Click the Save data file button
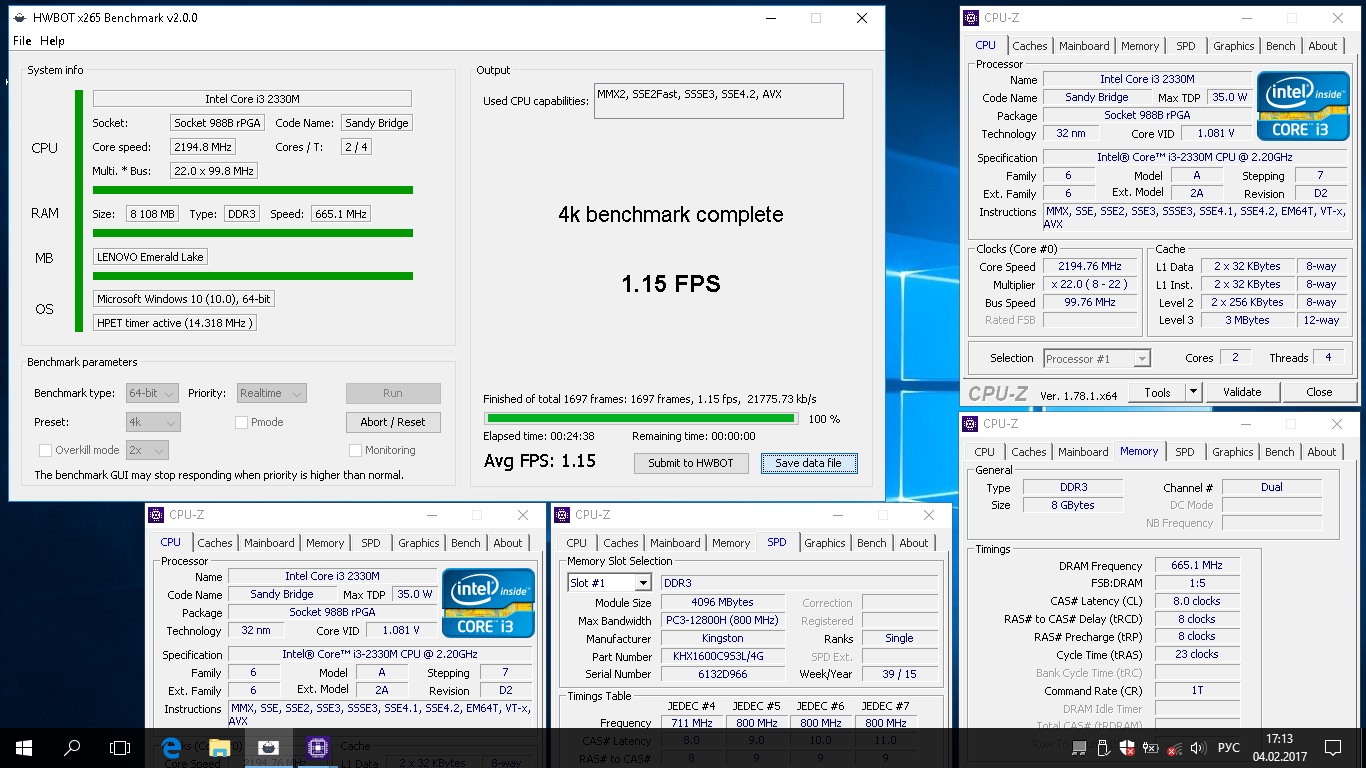The image size is (1366, 768). click(809, 463)
